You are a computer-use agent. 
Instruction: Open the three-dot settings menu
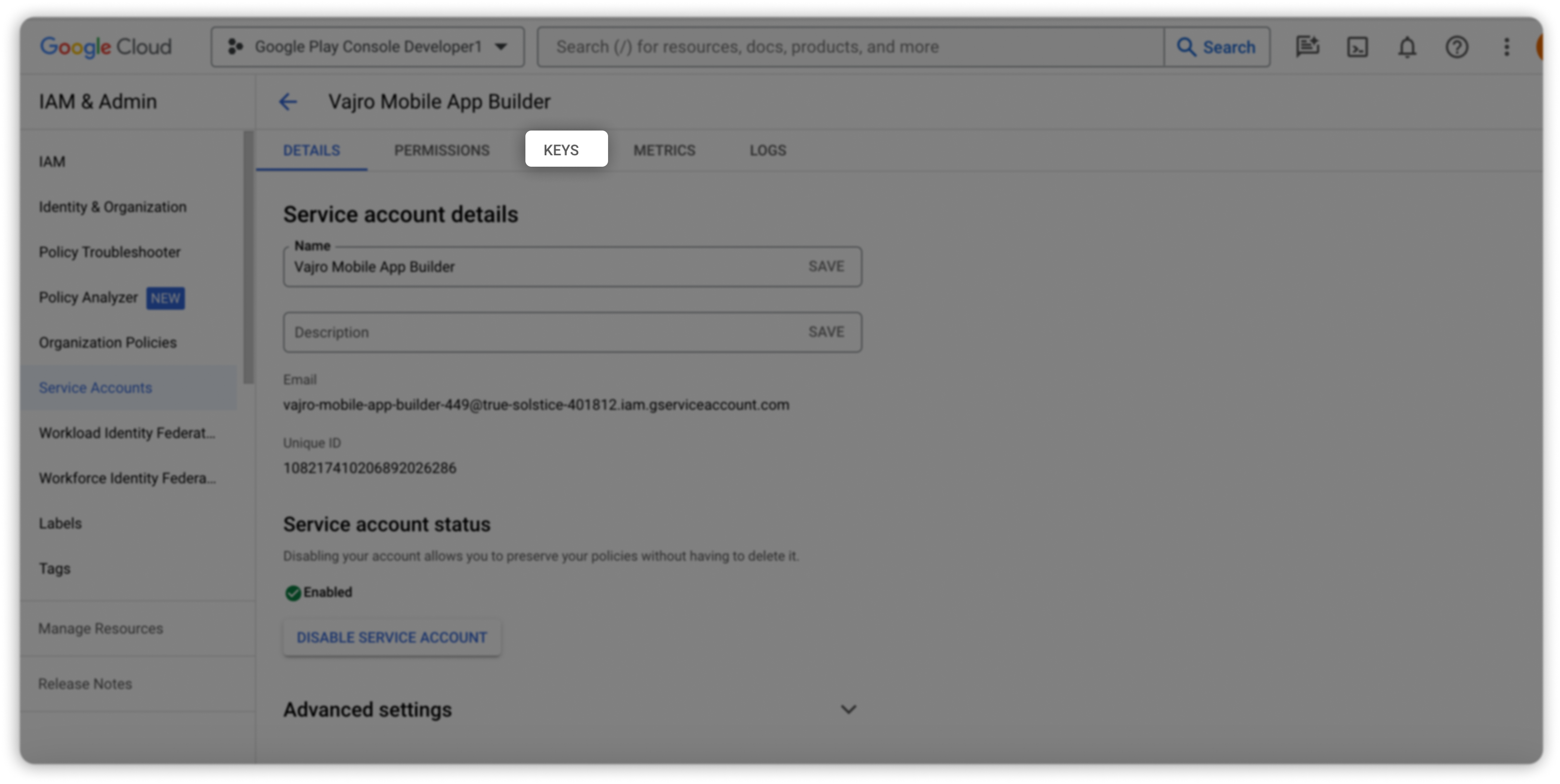click(x=1506, y=47)
